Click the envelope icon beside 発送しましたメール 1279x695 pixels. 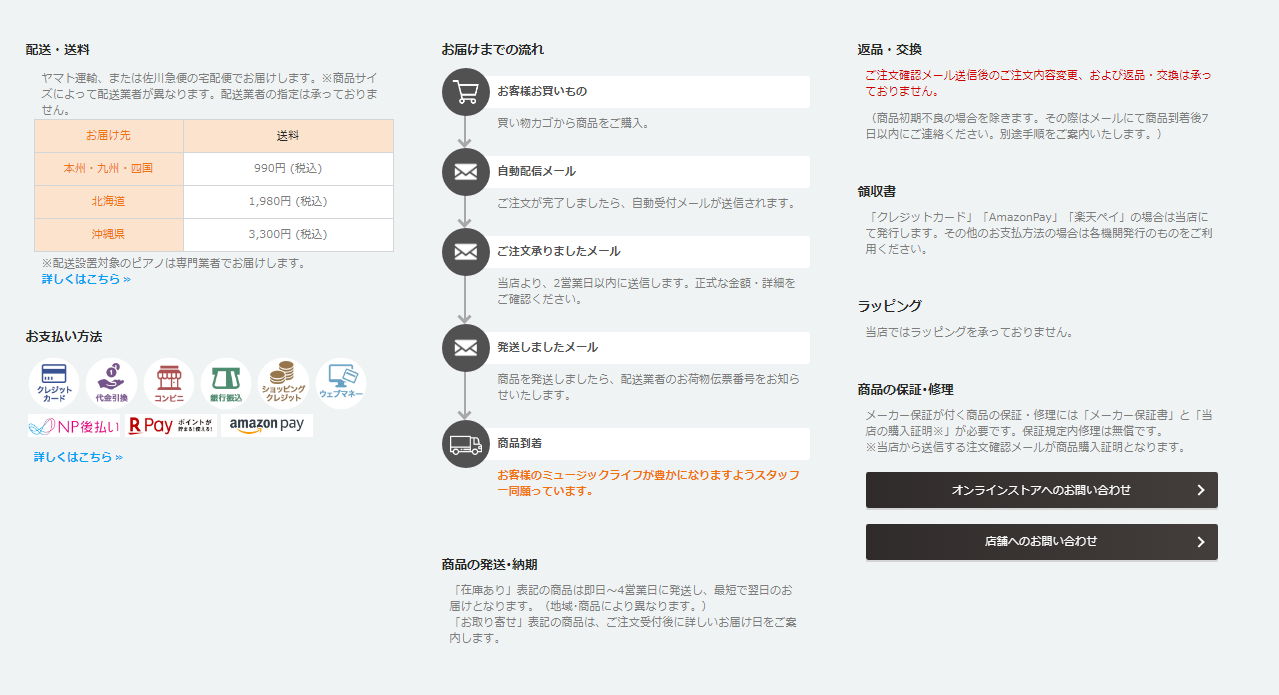click(465, 347)
